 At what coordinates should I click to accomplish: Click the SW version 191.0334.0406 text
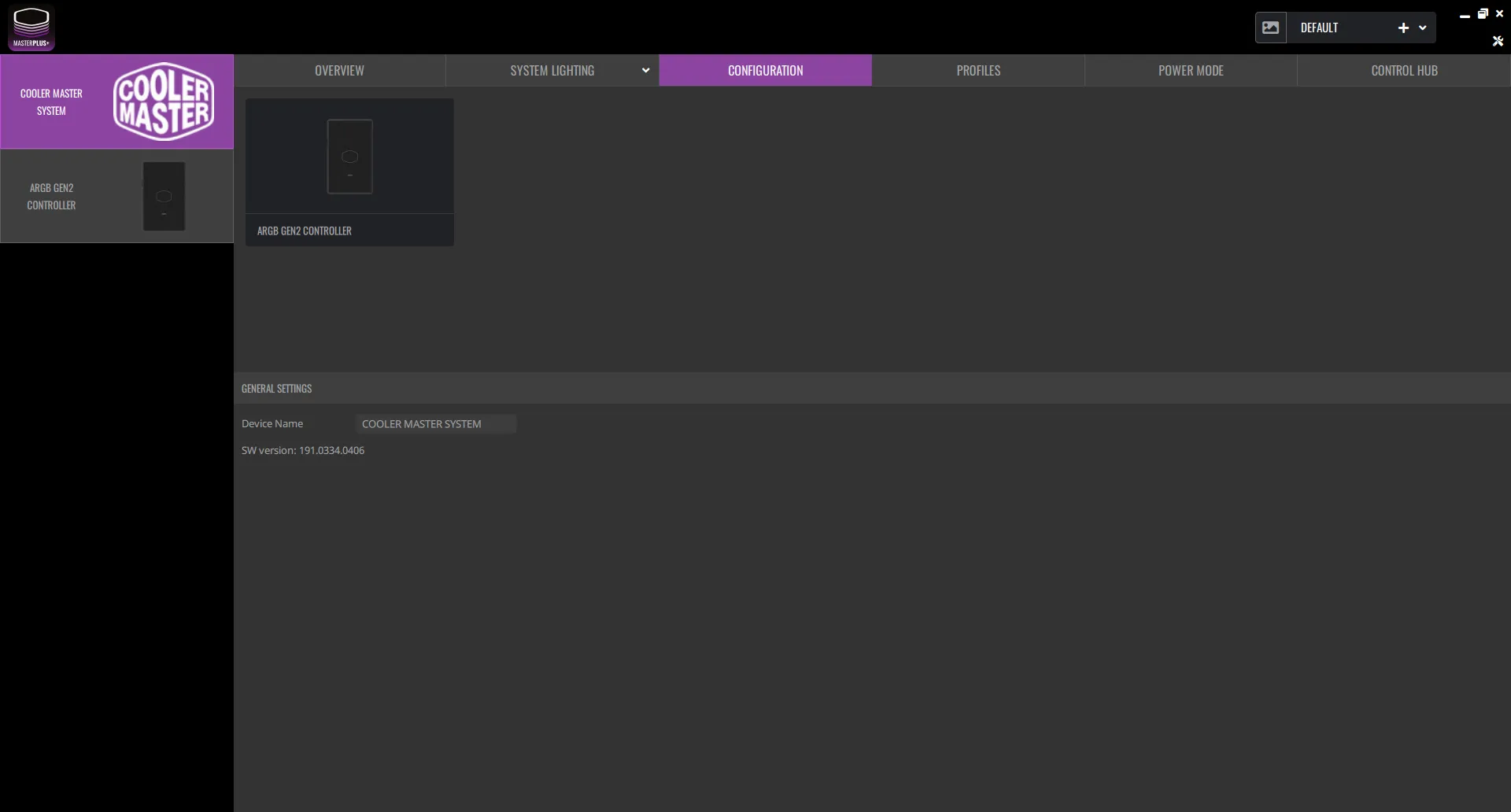pyautogui.click(x=303, y=450)
